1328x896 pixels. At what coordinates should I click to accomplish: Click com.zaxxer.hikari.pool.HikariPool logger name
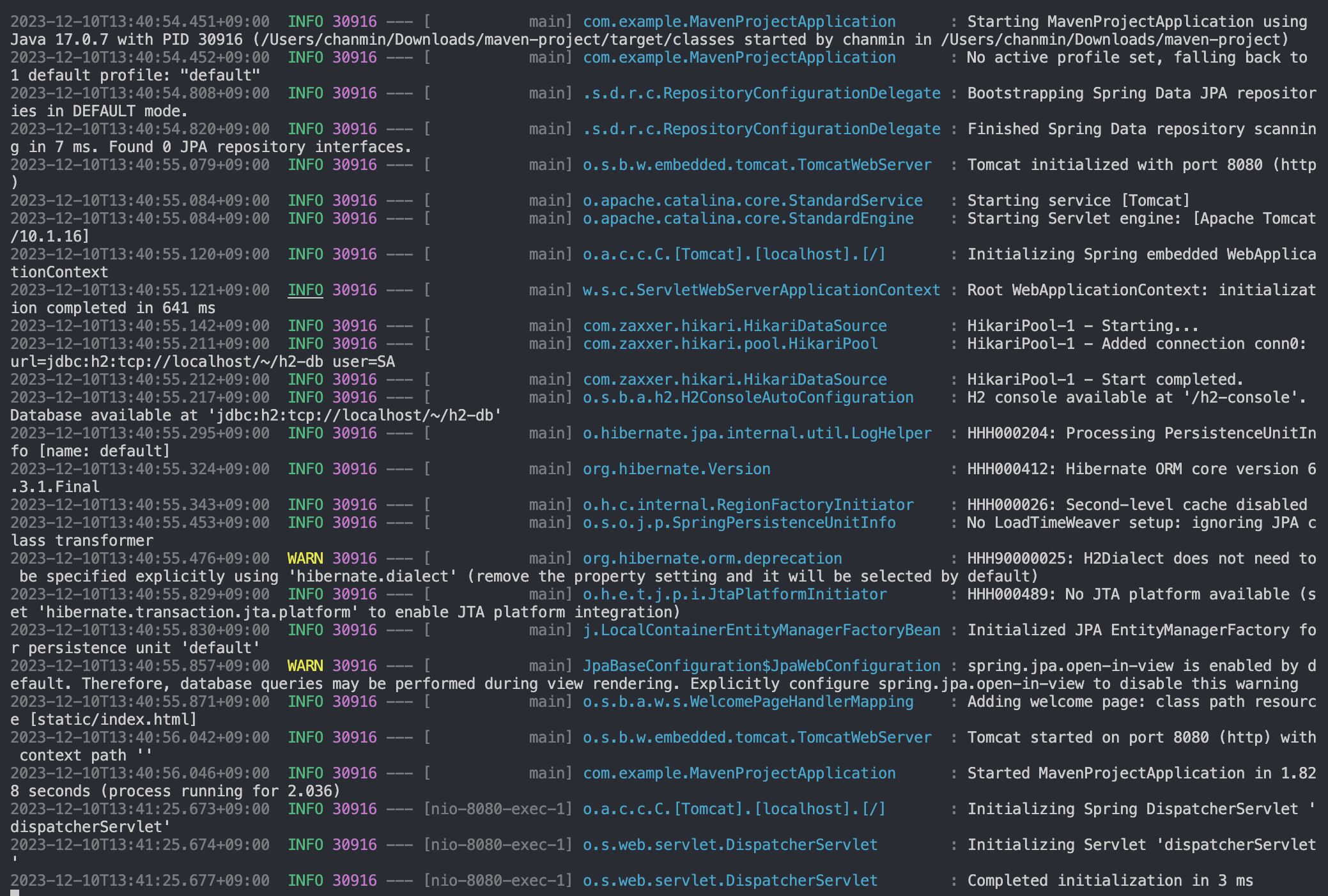730,344
